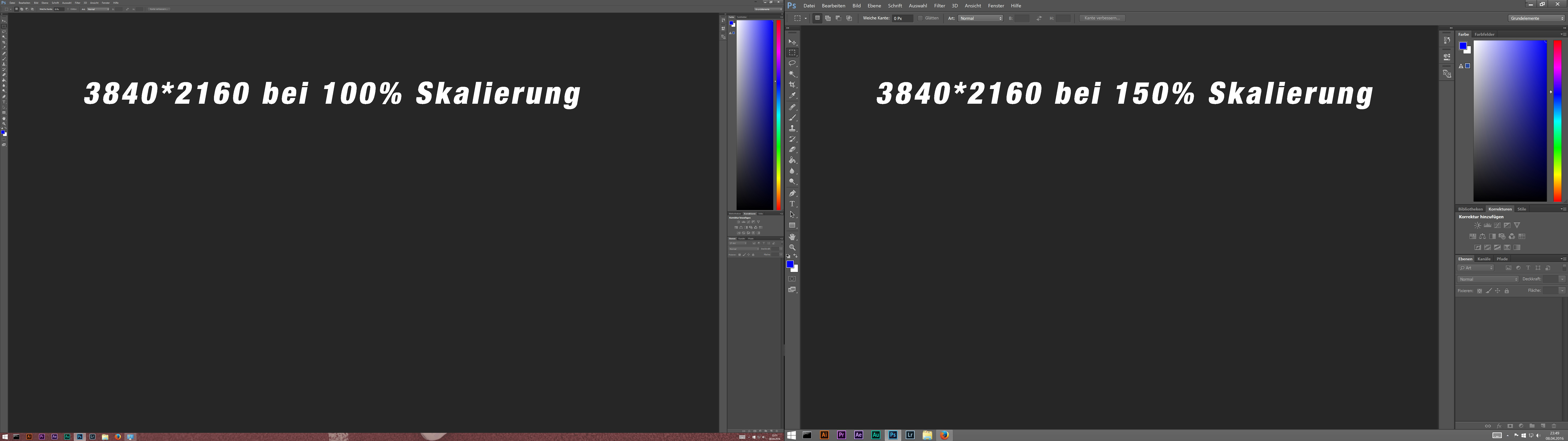Open the Grundelemente workspace dropdown

(x=1536, y=18)
